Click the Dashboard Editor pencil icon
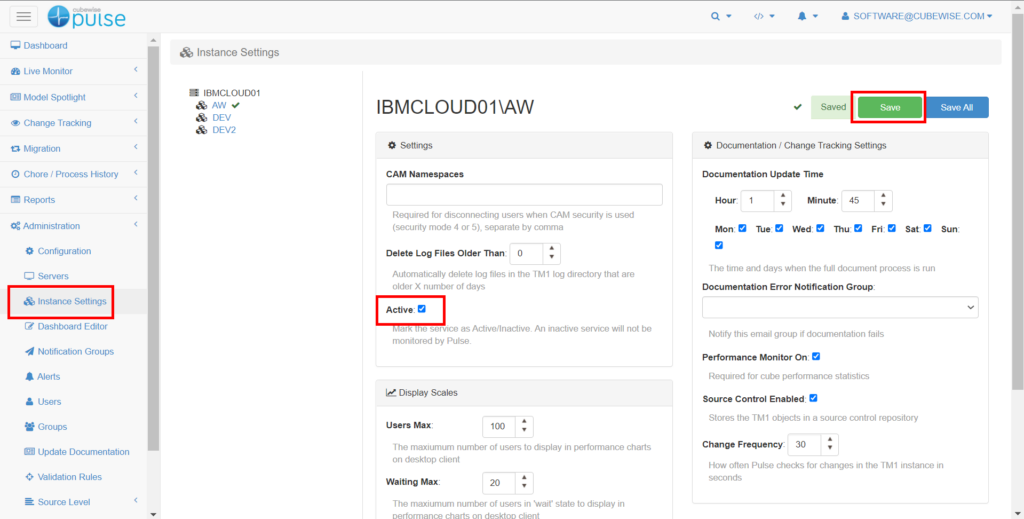The image size is (1024, 519). [29, 326]
